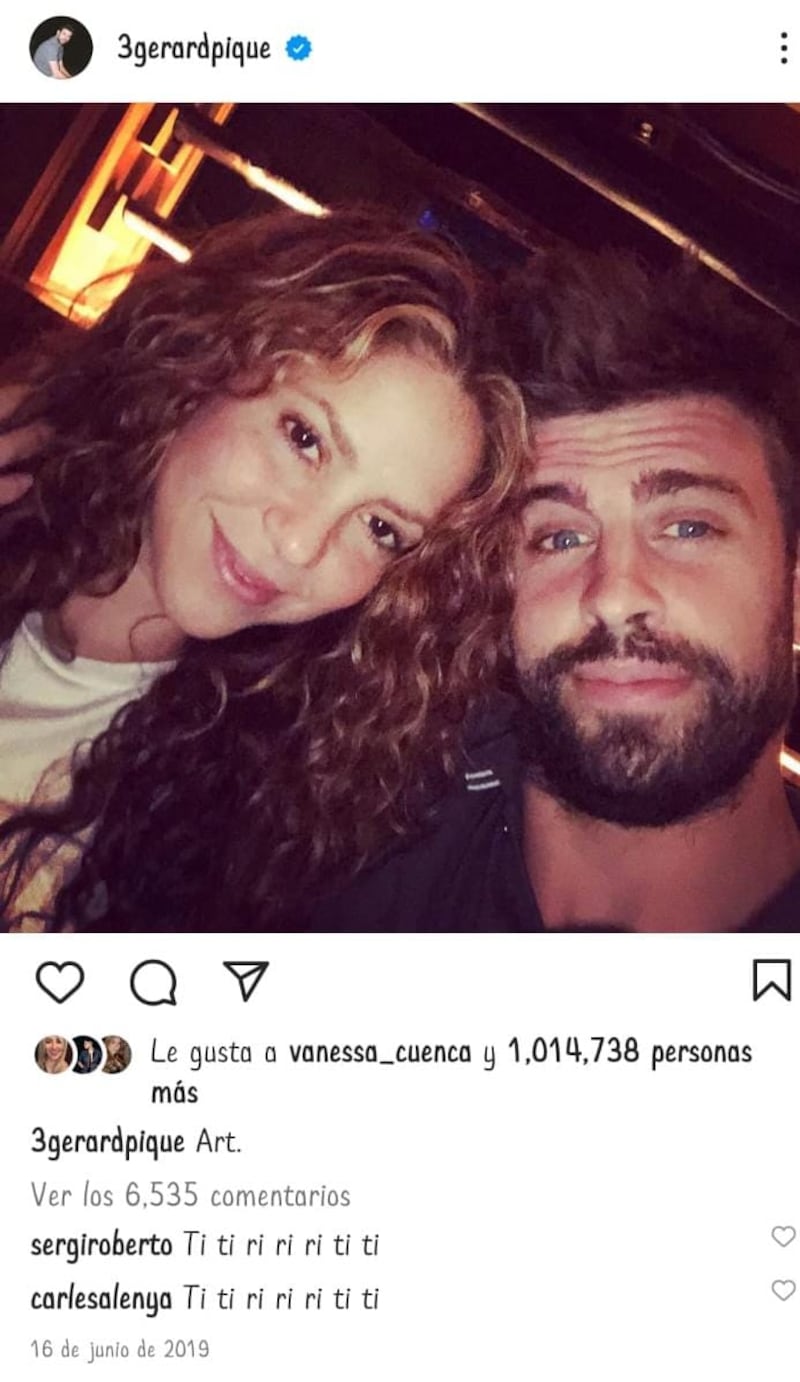Save the post with the bookmark icon
Image resolution: width=800 pixels, height=1382 pixels.
pos(771,980)
